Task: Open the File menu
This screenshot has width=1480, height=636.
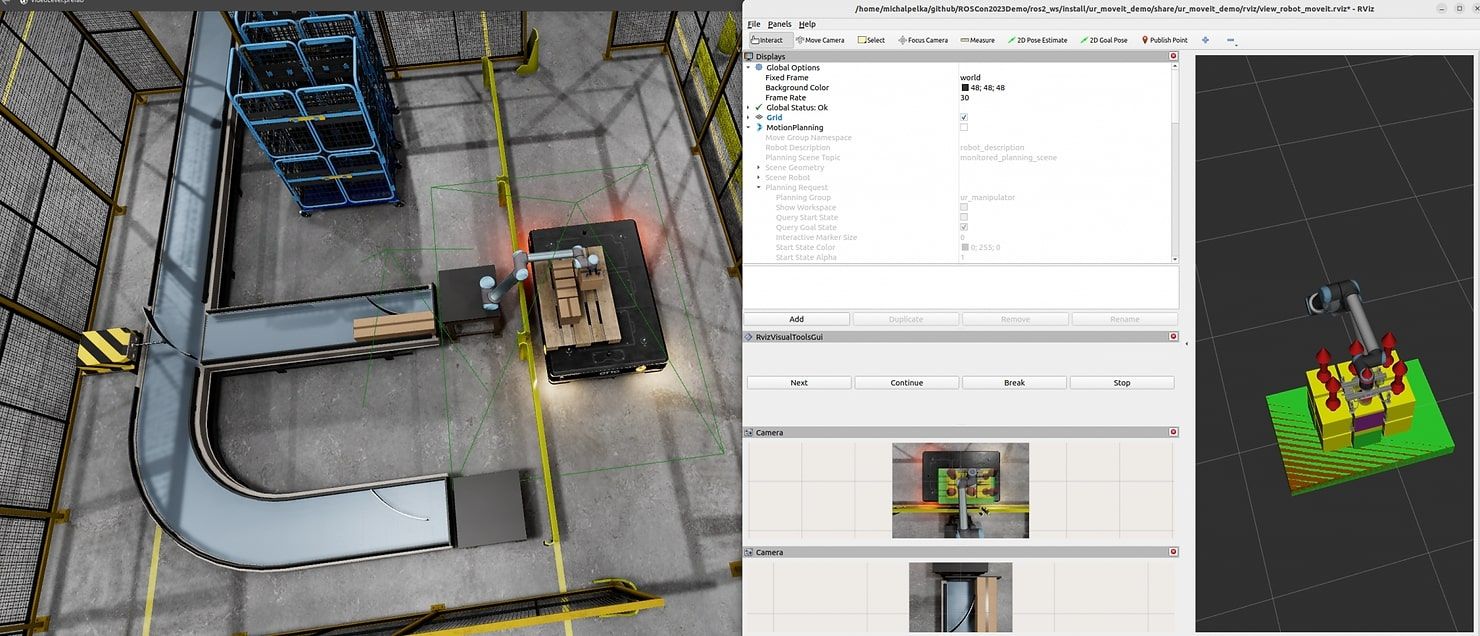Action: click(x=754, y=24)
